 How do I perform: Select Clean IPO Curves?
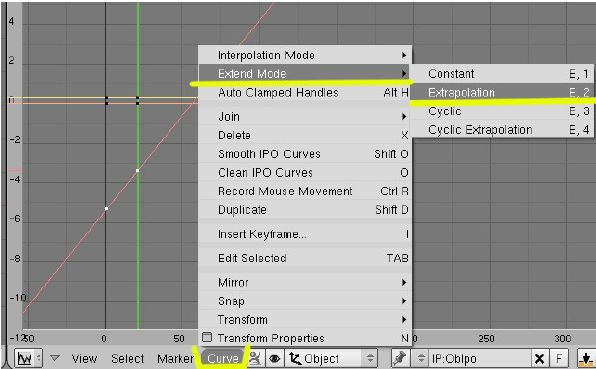coord(305,173)
